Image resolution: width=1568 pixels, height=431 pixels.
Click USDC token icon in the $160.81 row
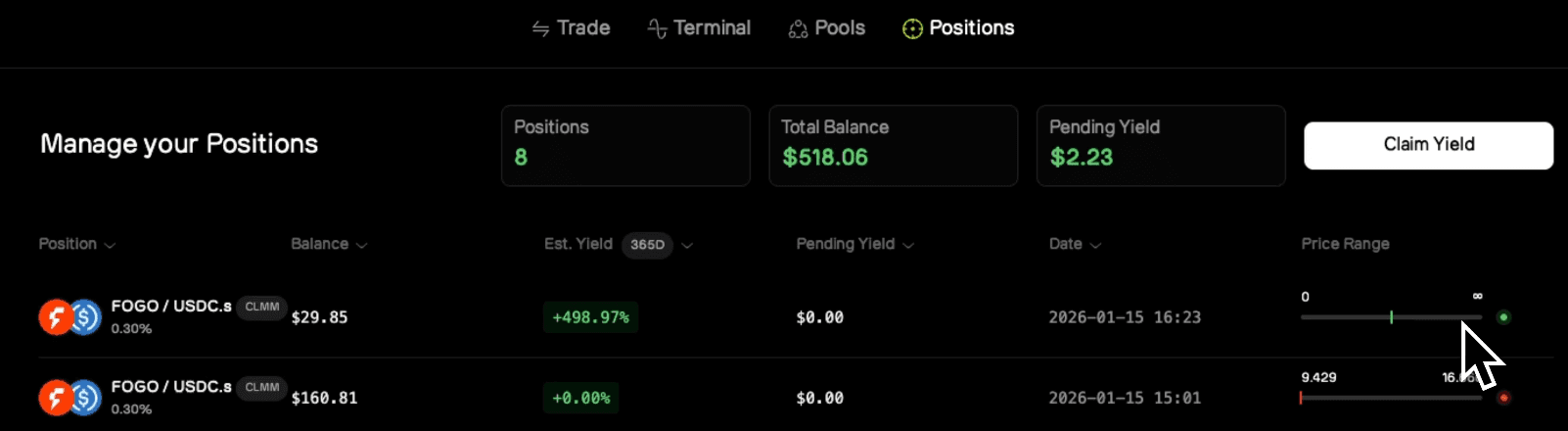(x=86, y=398)
